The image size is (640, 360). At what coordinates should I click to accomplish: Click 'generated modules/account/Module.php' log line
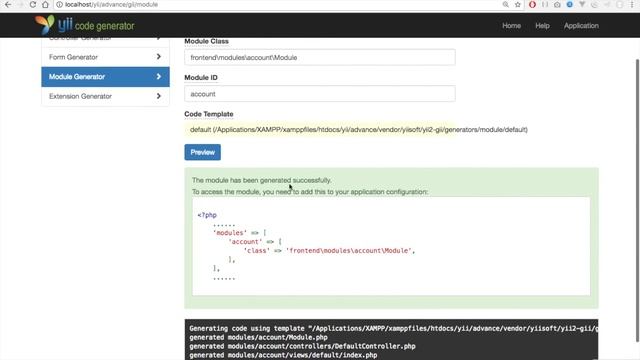[x=258, y=337]
